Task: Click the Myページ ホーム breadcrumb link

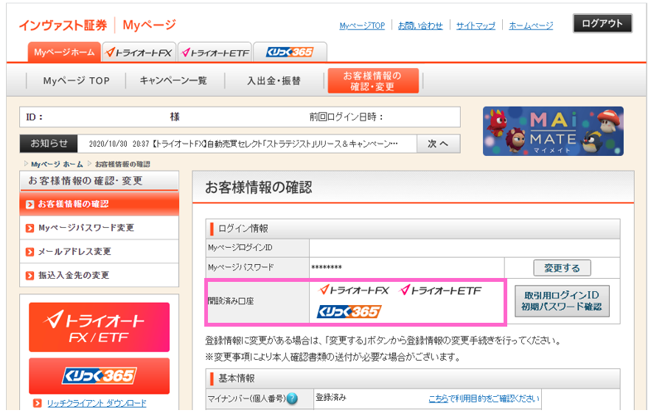Action: [x=57, y=164]
